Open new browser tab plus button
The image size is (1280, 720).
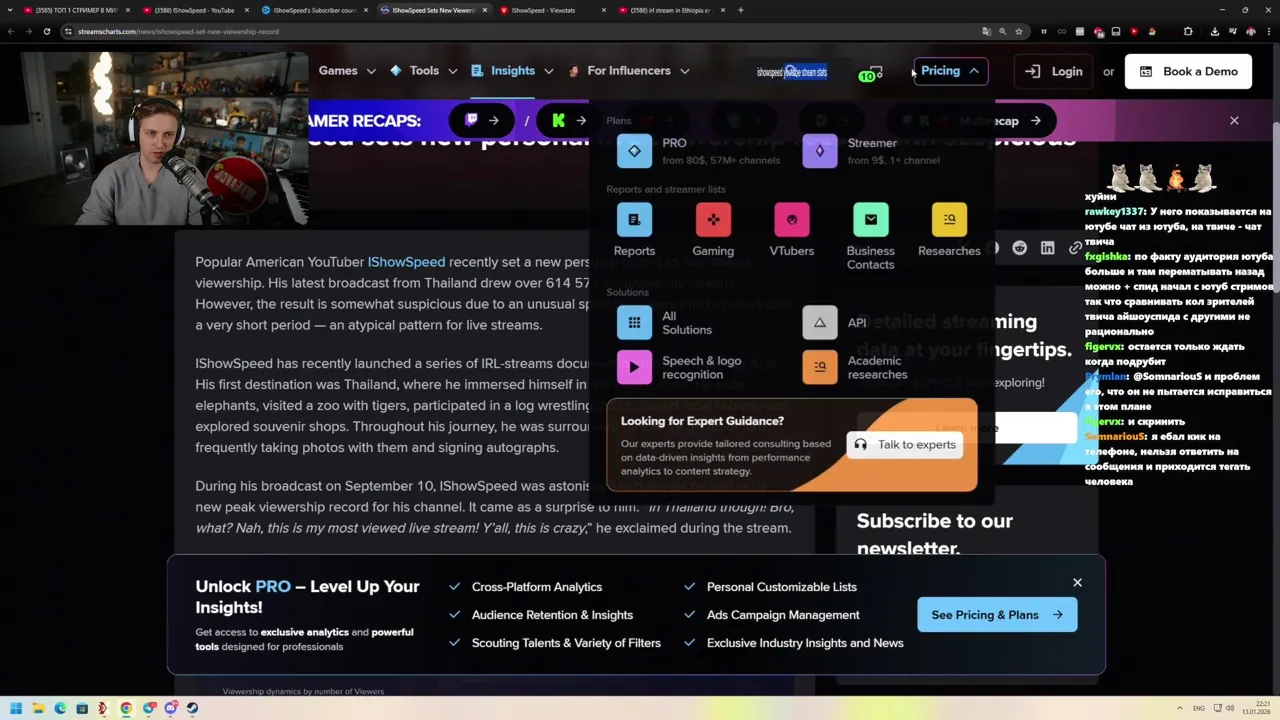tap(741, 10)
